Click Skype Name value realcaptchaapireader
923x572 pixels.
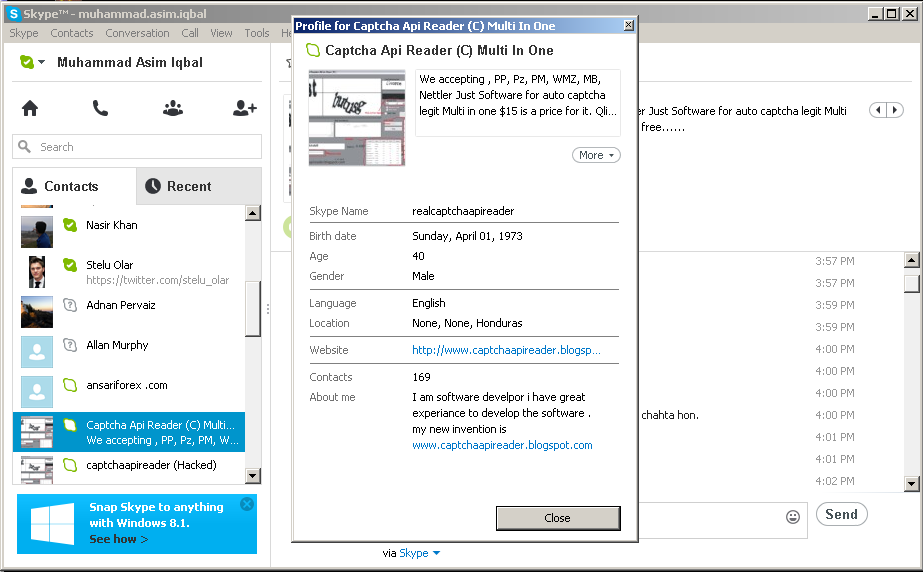click(463, 211)
